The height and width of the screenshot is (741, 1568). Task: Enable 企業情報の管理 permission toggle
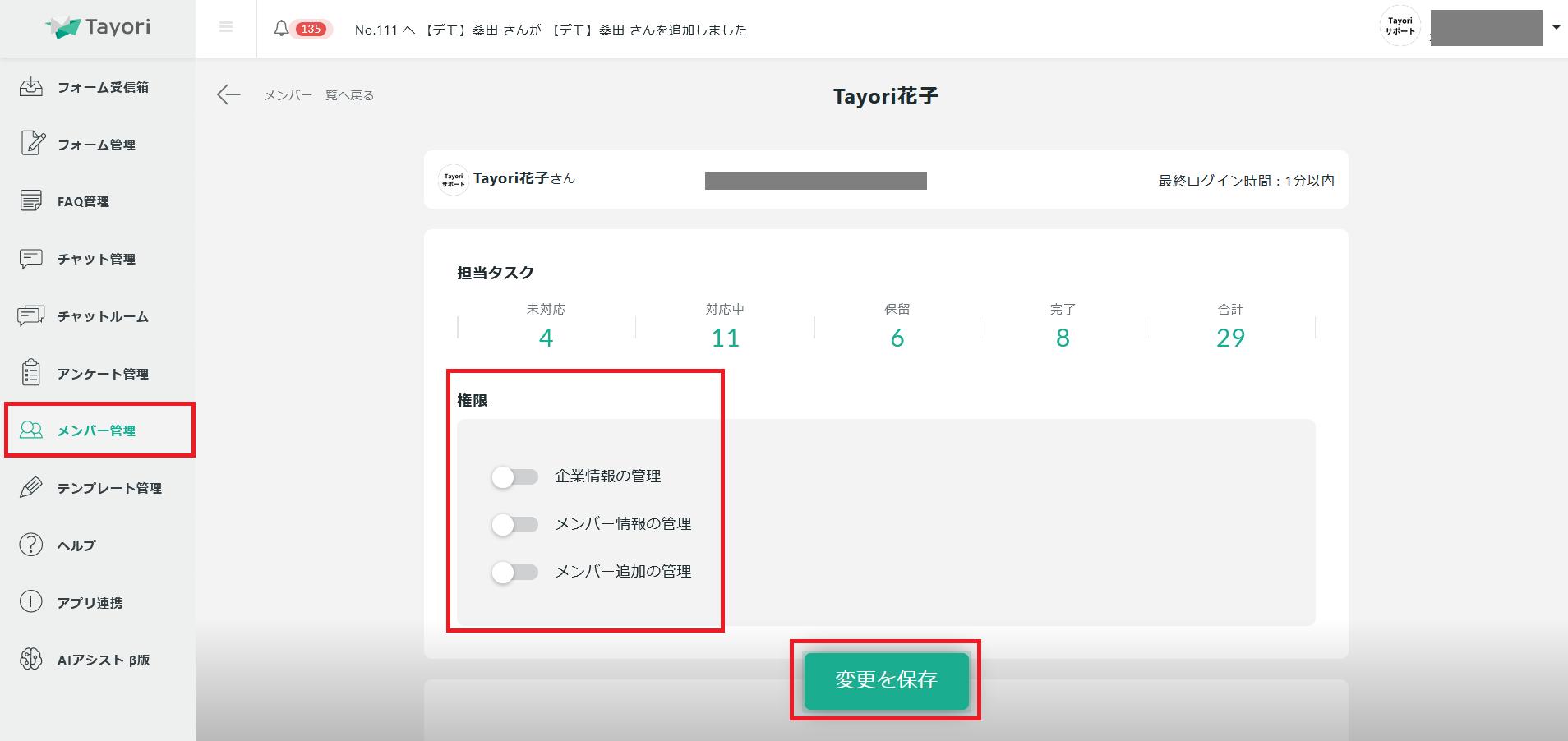tap(514, 476)
